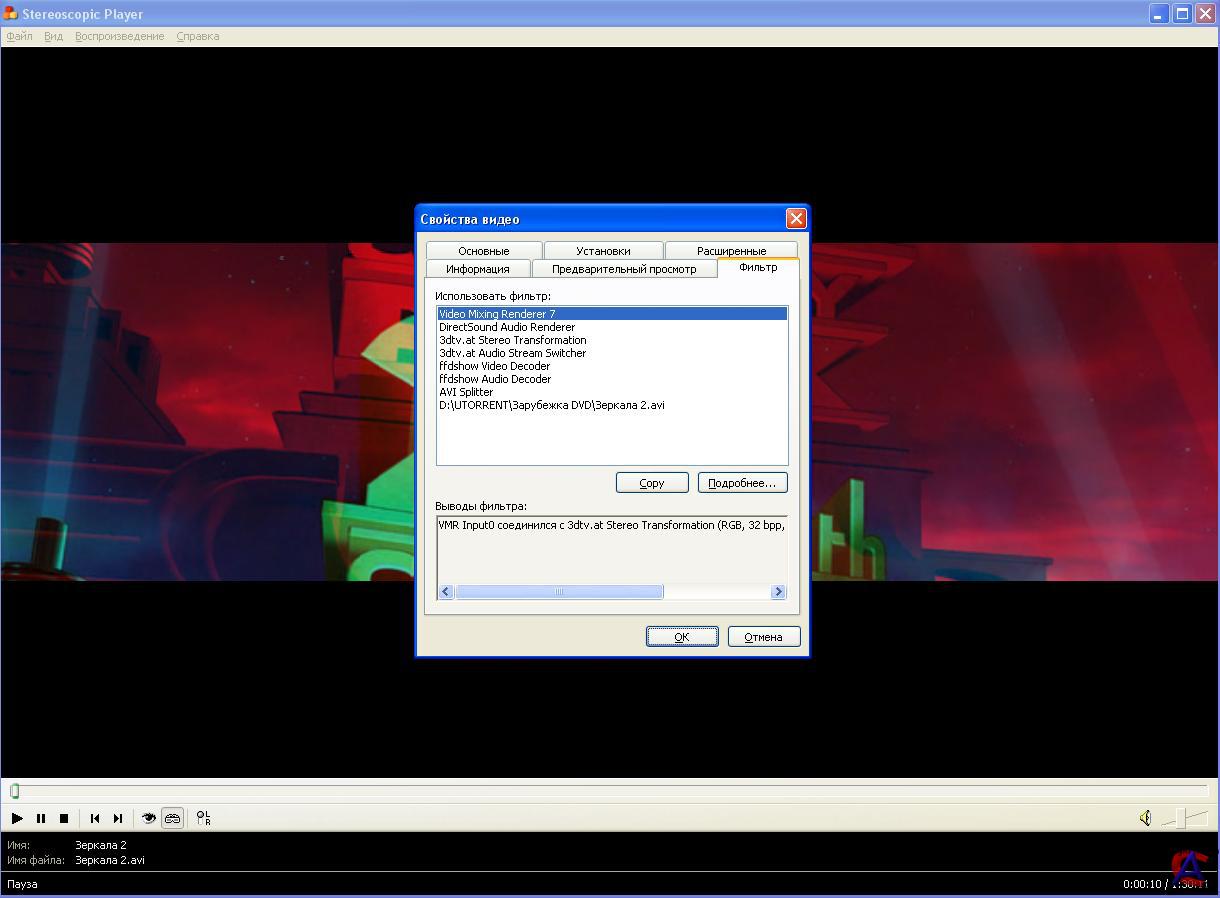Open the Расширенные tab

[731, 251]
